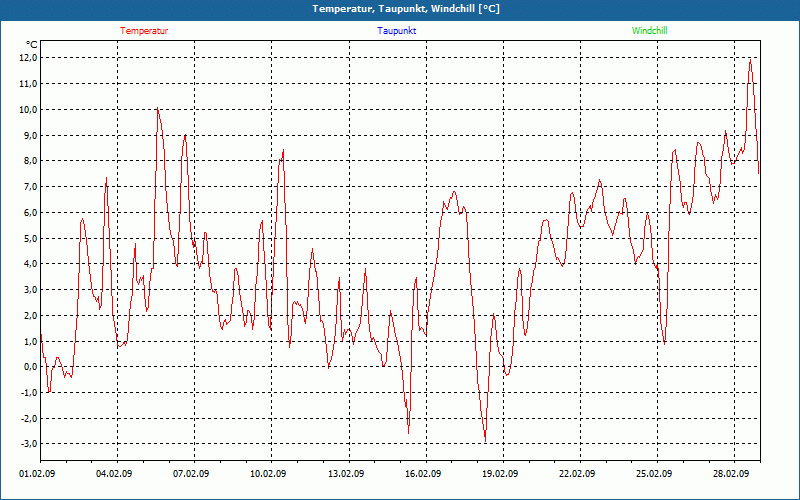Screen dimensions: 800x500
Task: Click the red Temperatur legend label
Action: [144, 31]
